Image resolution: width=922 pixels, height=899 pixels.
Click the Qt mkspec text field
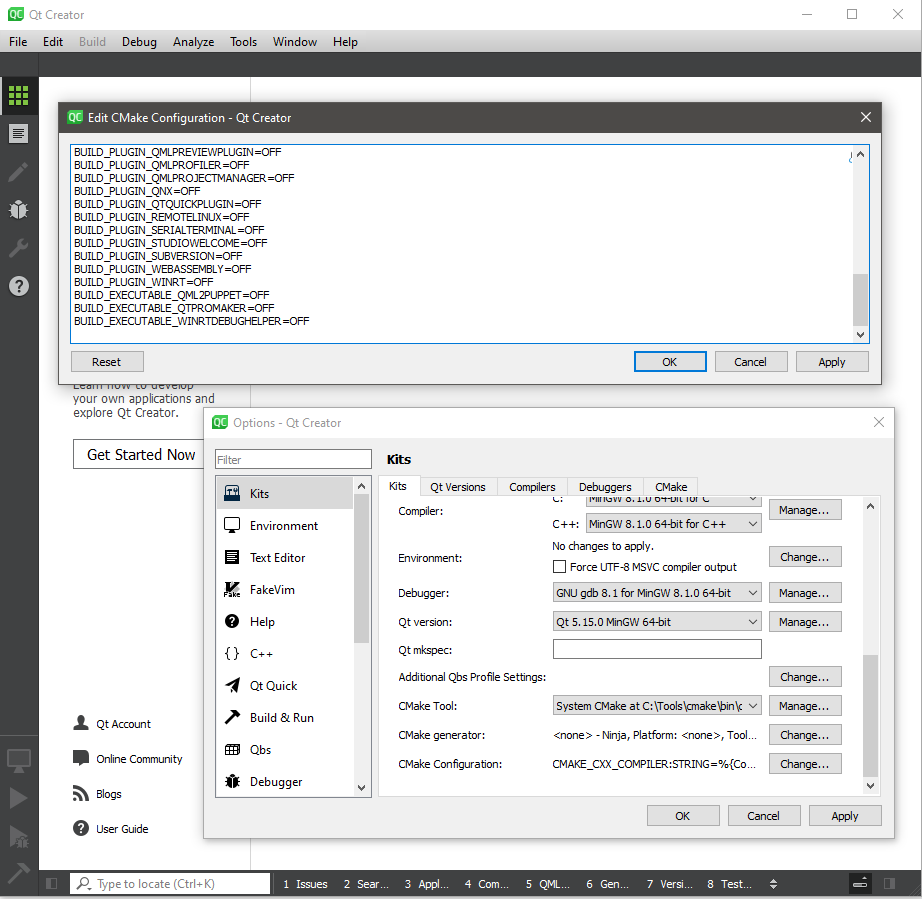pos(656,650)
